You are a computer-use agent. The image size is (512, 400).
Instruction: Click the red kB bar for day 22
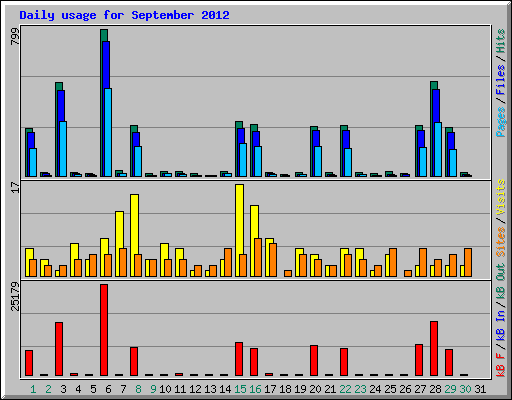click(344, 362)
